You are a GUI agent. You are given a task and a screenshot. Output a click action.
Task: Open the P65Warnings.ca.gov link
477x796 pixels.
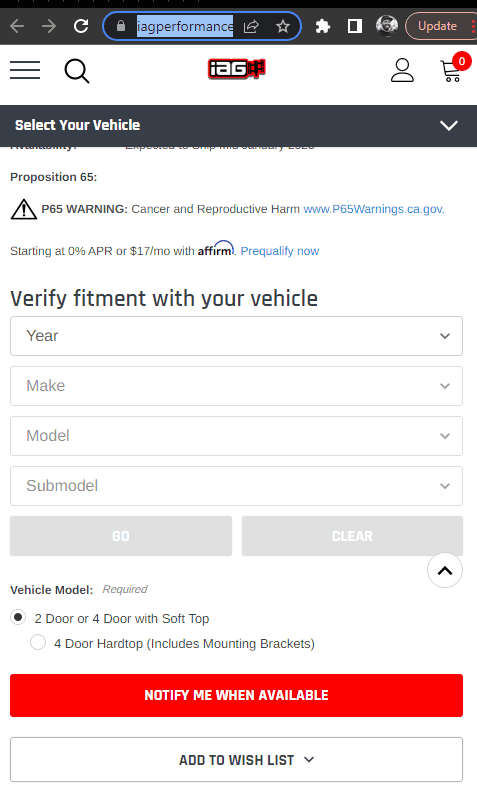click(373, 209)
